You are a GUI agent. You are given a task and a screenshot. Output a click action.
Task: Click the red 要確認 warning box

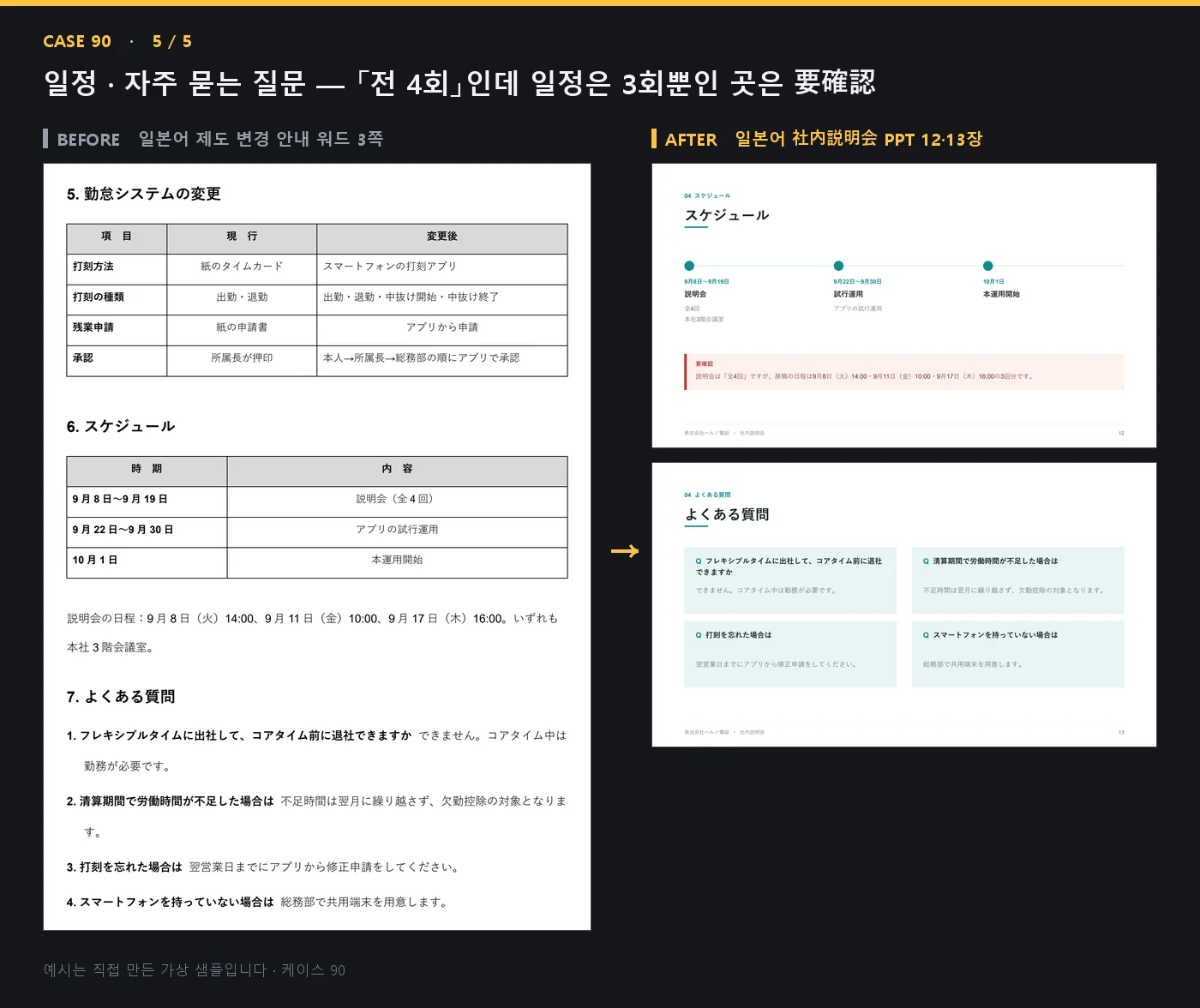coord(904,372)
